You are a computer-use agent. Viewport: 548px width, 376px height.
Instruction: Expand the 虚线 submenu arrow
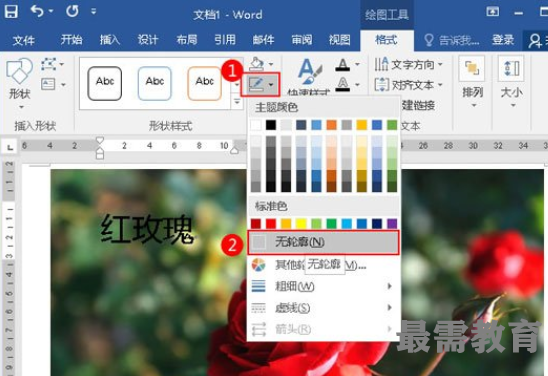click(389, 308)
